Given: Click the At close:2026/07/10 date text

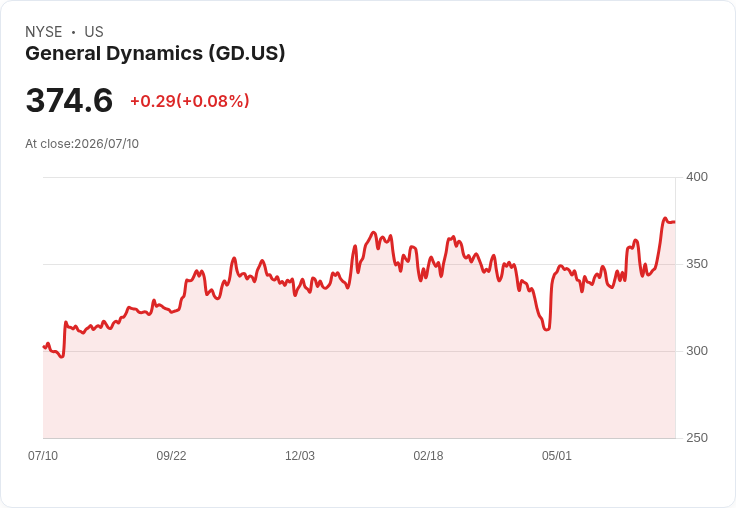Looking at the screenshot, I should (82, 144).
